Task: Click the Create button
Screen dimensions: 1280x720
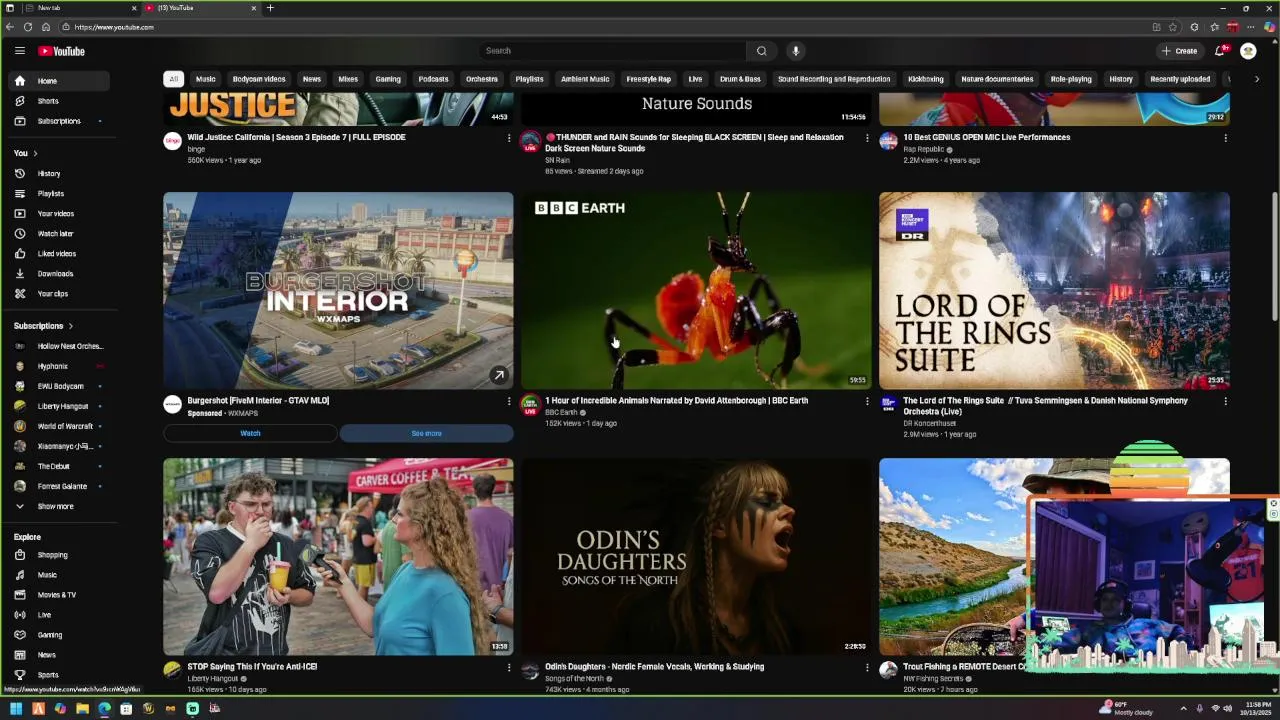Action: coord(1179,51)
